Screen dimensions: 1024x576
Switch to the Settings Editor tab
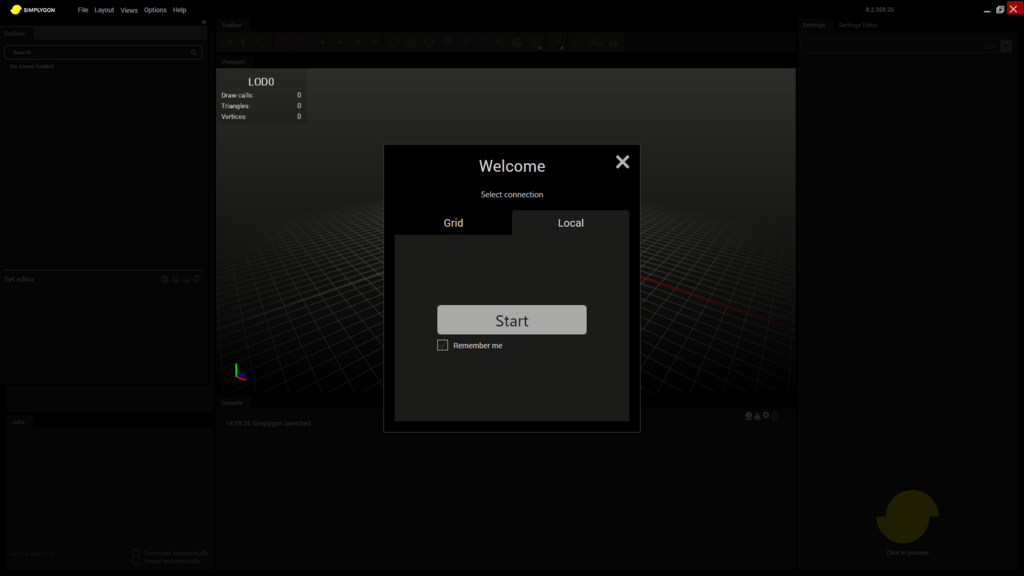857,25
